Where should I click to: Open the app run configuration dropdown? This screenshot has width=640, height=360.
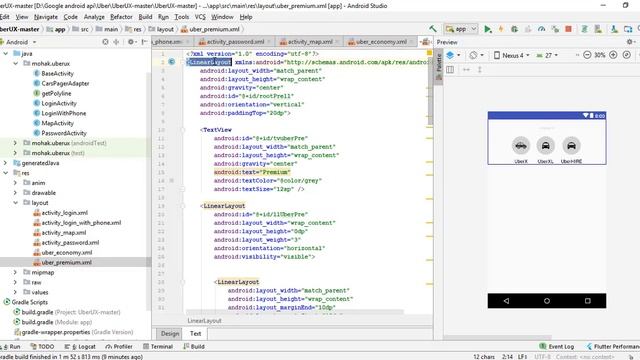[461, 29]
